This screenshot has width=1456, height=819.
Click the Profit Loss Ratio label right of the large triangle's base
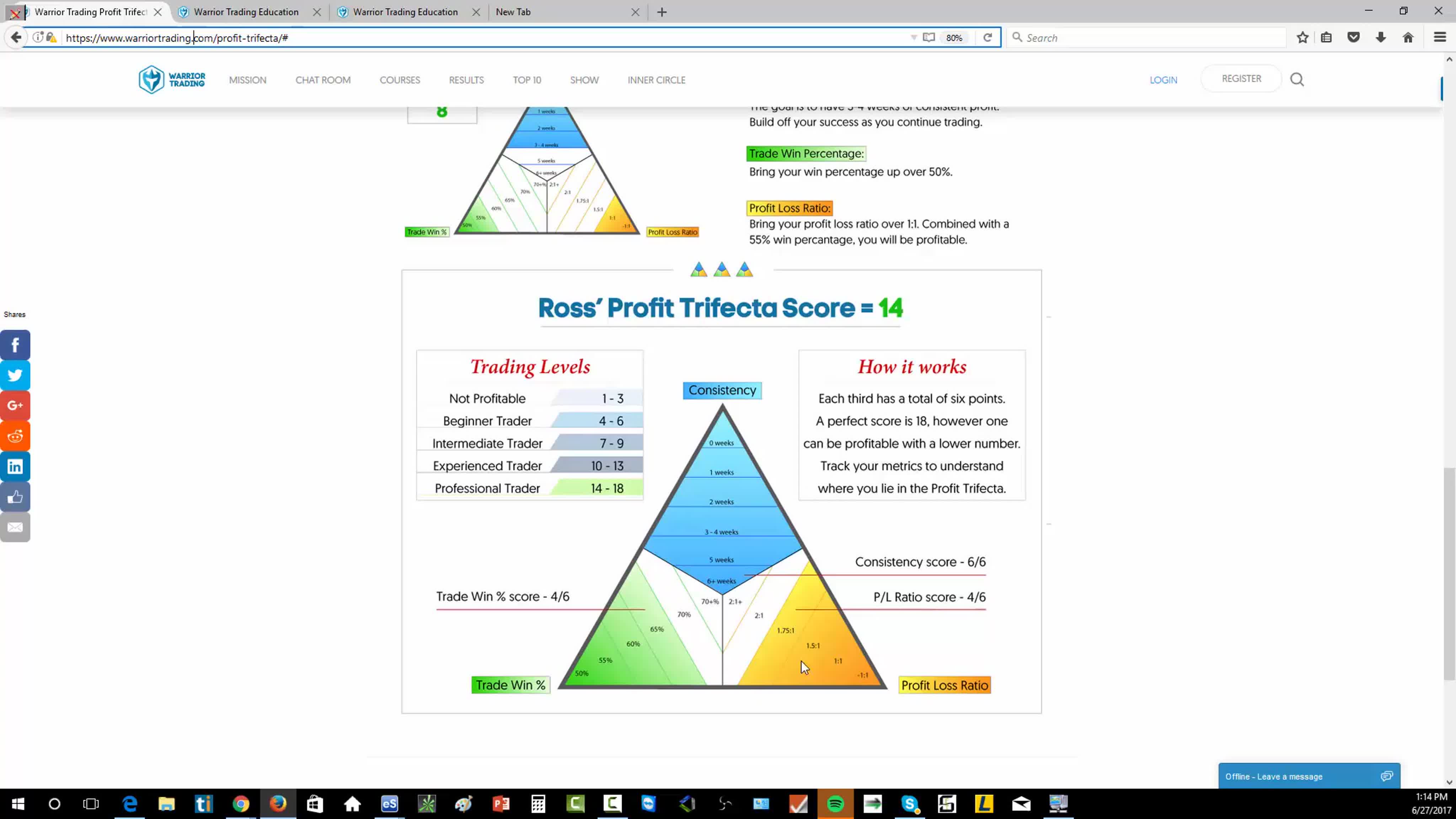944,685
